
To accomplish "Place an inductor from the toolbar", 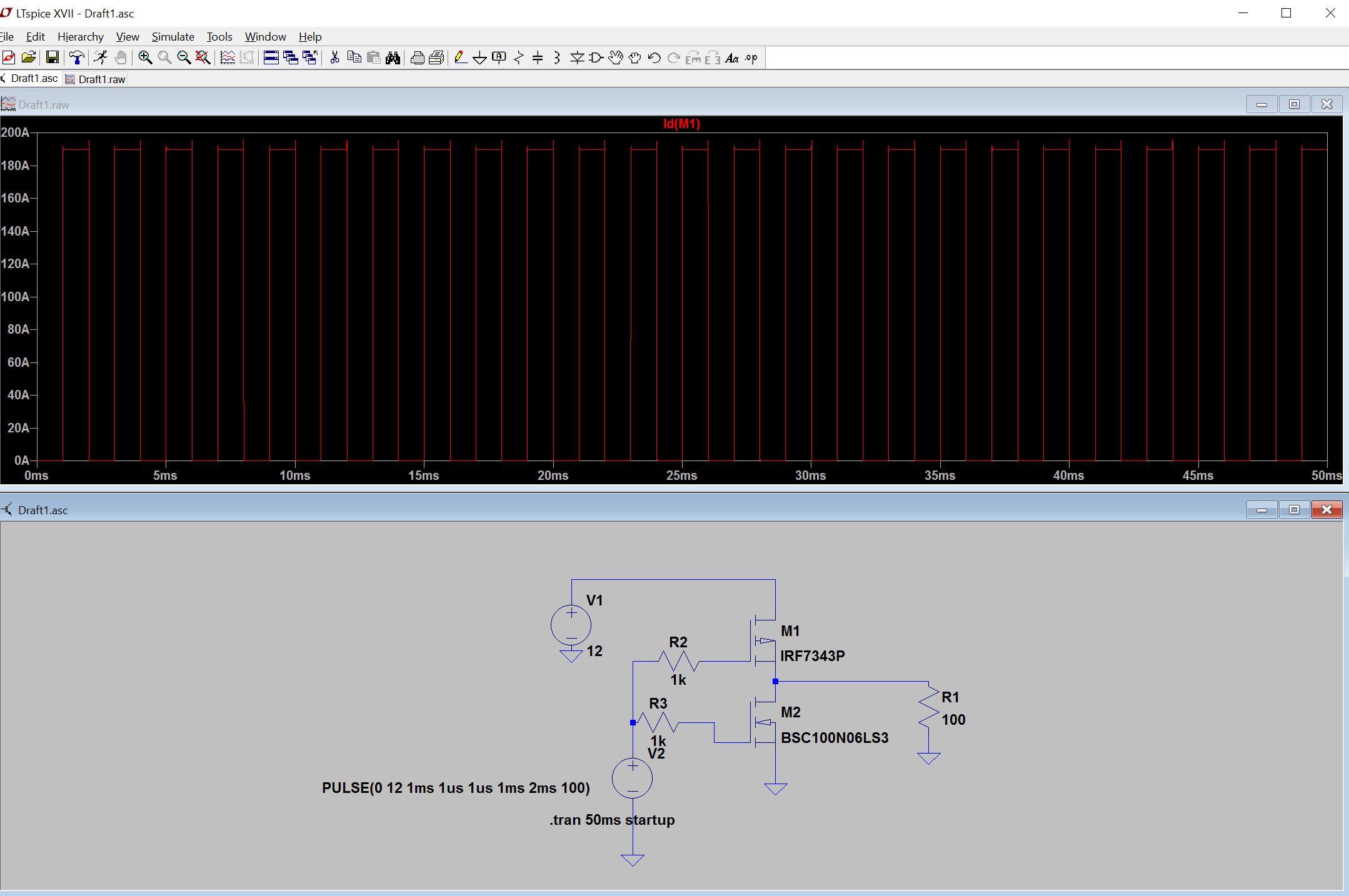I will click(557, 58).
